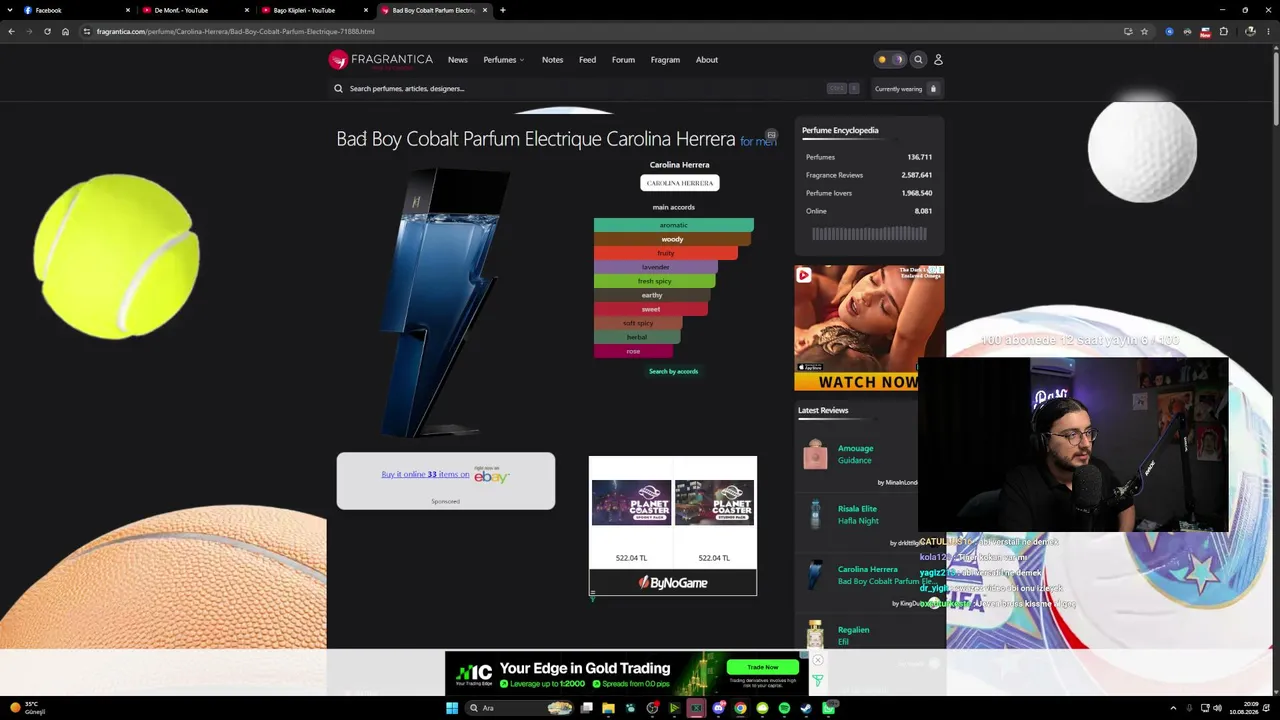Open the News menu item
This screenshot has height=720, width=1280.
coord(458,60)
